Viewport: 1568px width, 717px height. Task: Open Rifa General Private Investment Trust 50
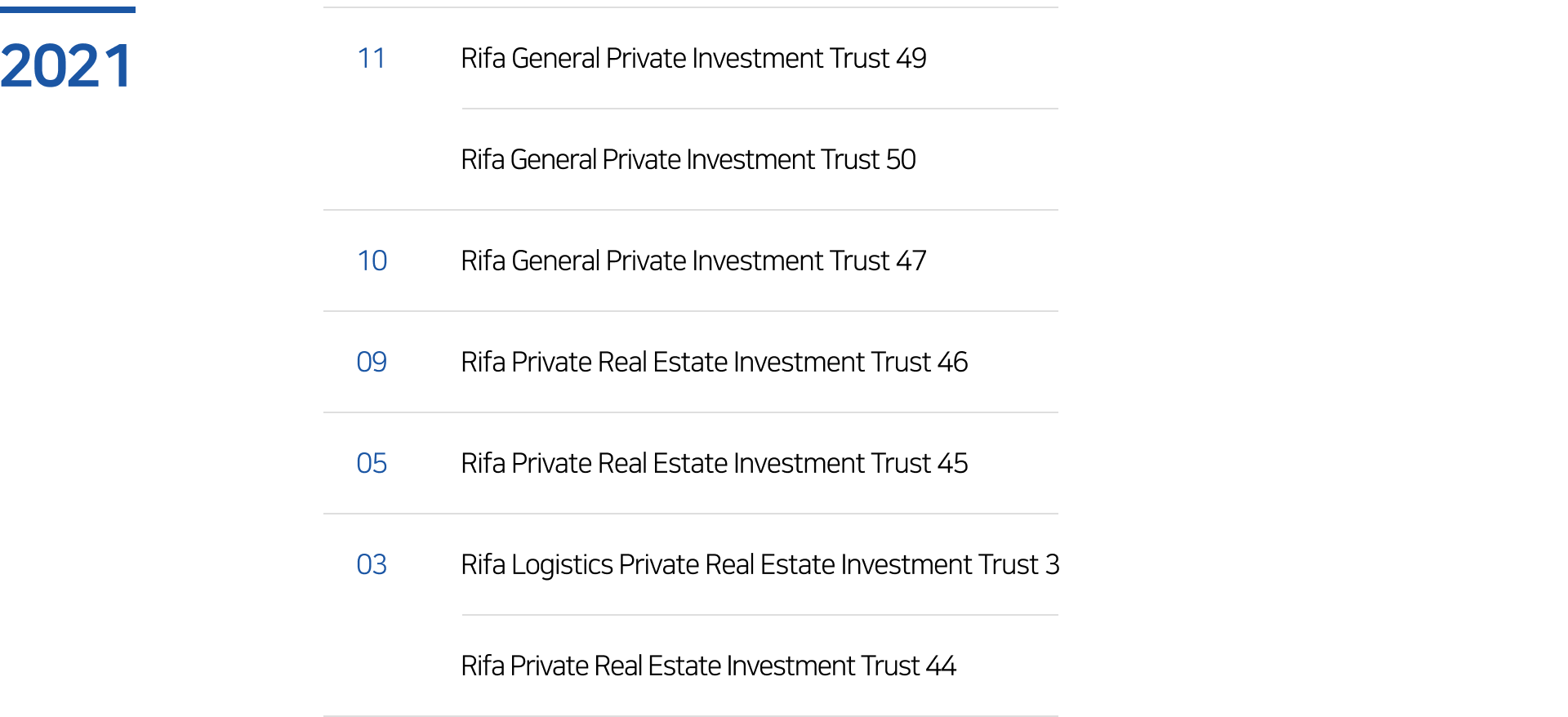coord(688,160)
